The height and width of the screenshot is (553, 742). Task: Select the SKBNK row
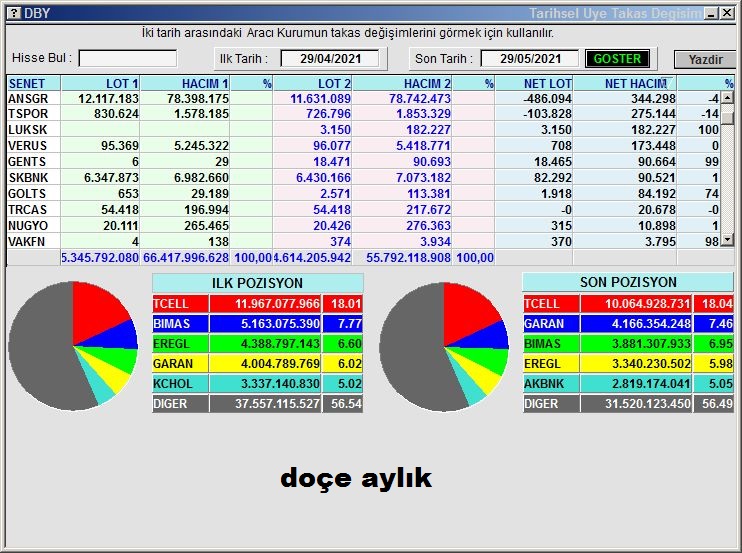(363, 178)
